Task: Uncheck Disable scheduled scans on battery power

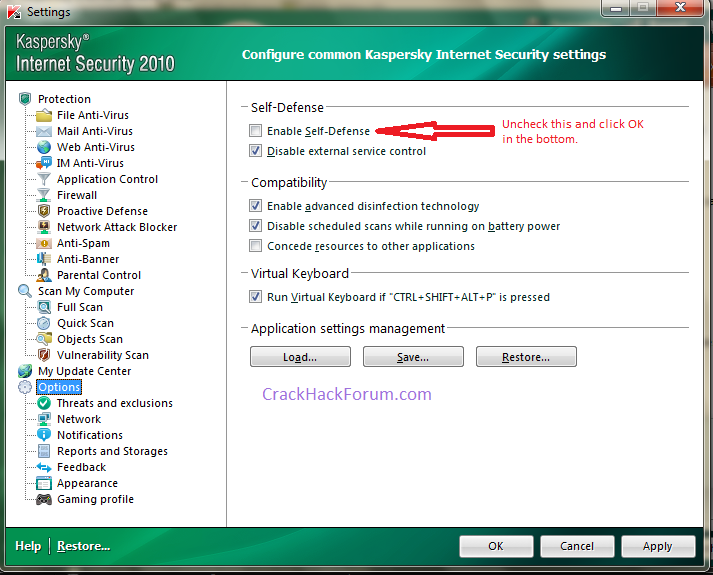Action: (x=256, y=226)
